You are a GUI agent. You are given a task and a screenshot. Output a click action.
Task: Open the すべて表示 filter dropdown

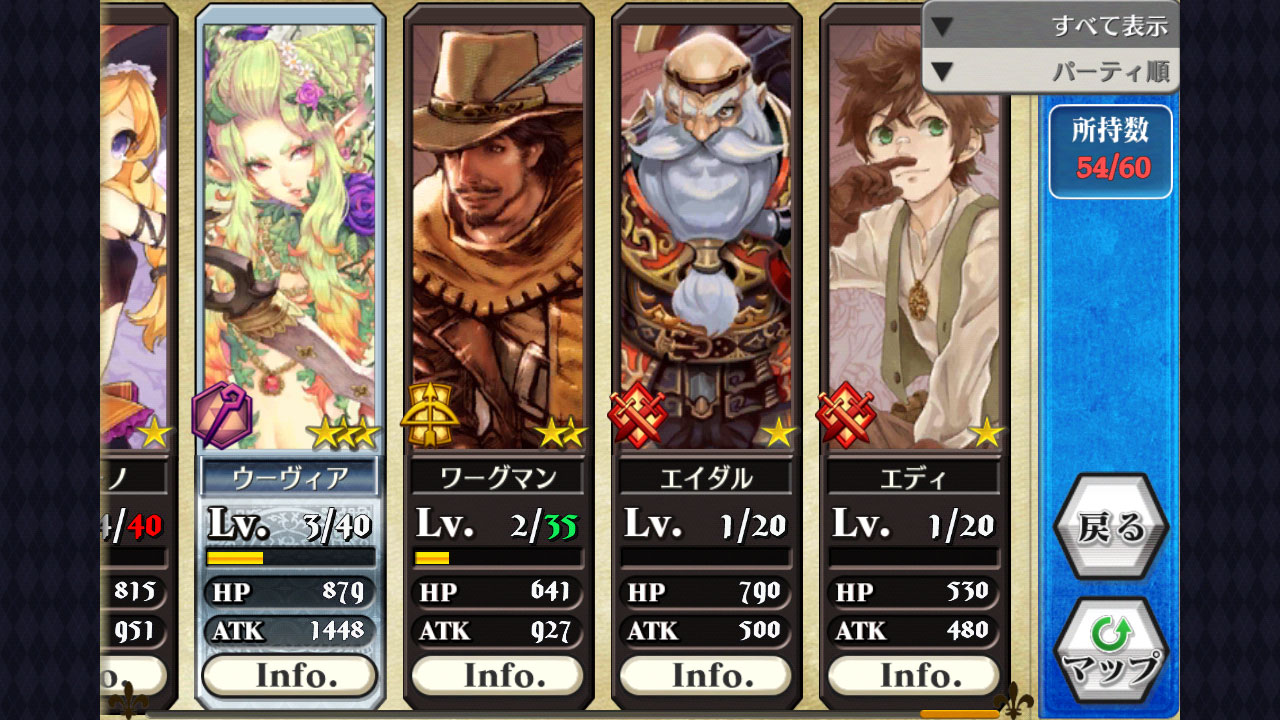pos(1050,25)
